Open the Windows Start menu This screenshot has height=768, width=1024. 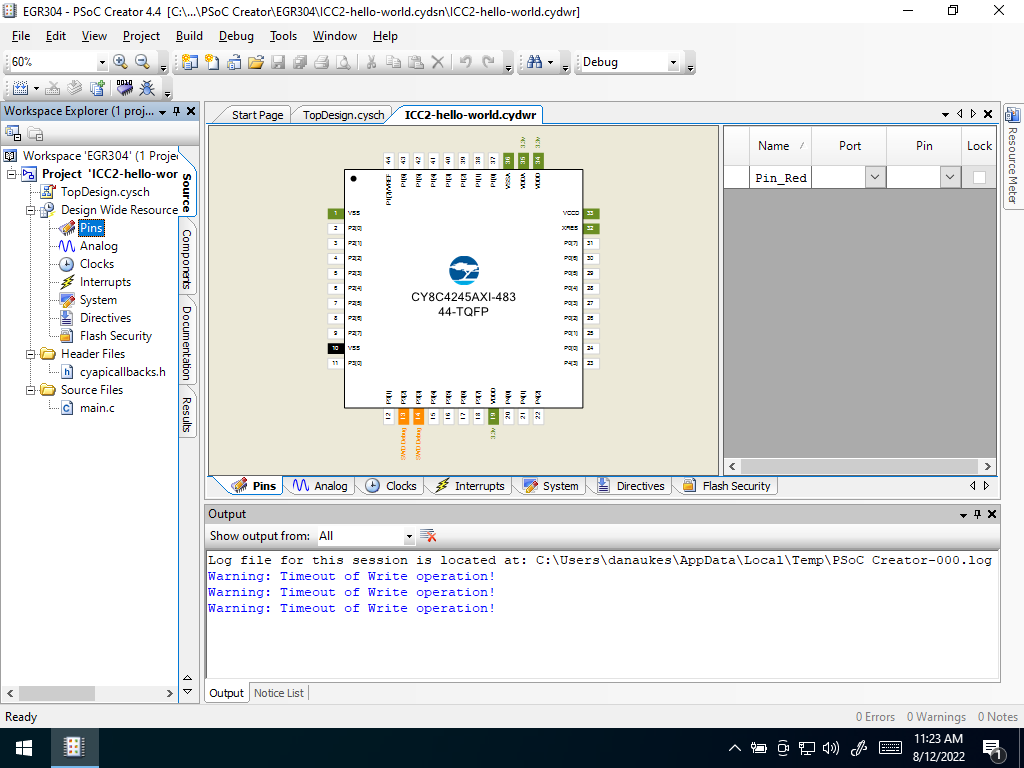tap(25, 748)
